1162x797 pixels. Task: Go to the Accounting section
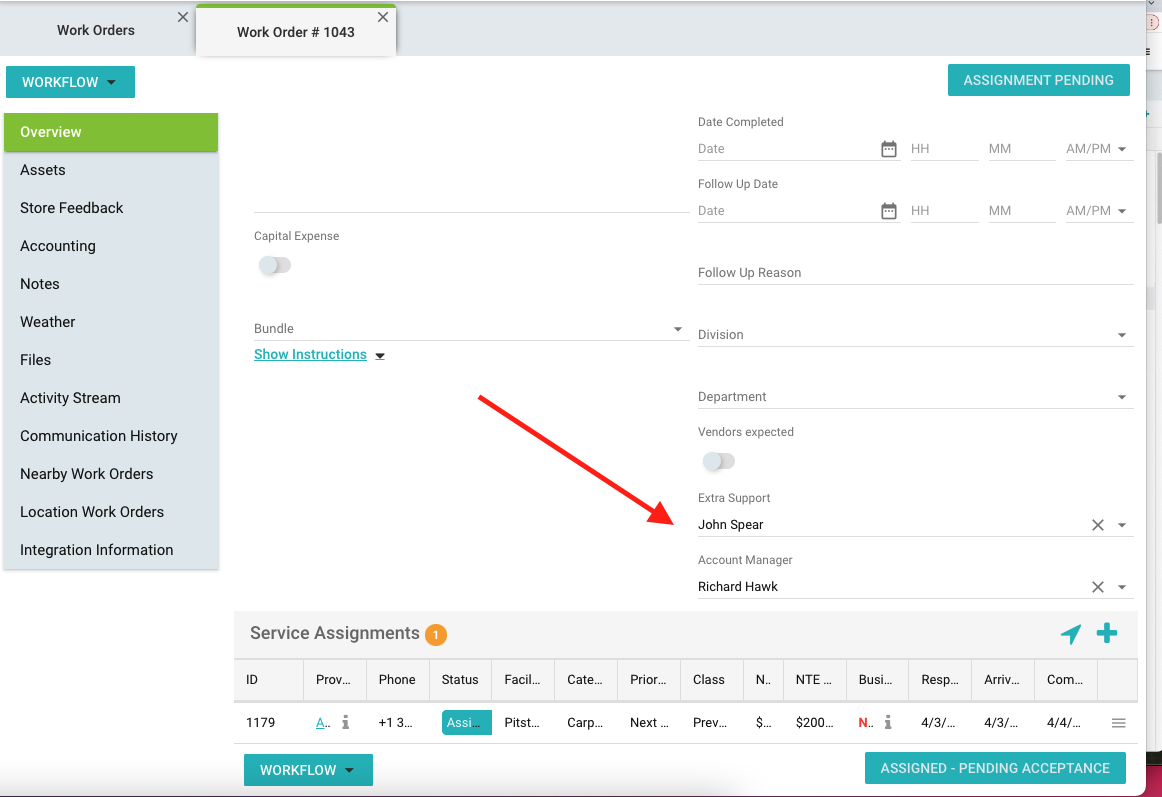pos(58,246)
